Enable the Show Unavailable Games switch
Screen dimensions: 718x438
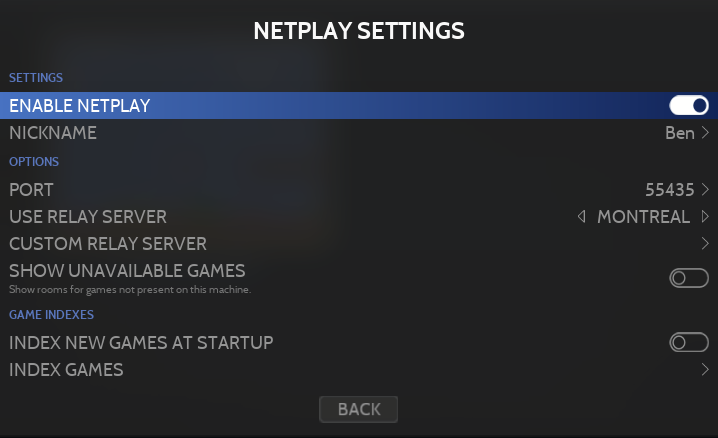pos(689,278)
